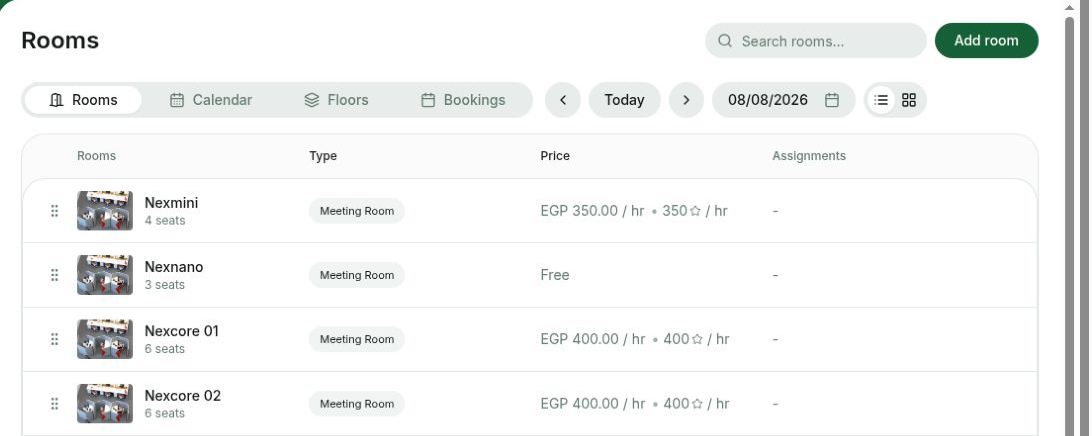Screen dimensions: 1092x436
Task: Open the Floors tab
Action: coord(336,100)
